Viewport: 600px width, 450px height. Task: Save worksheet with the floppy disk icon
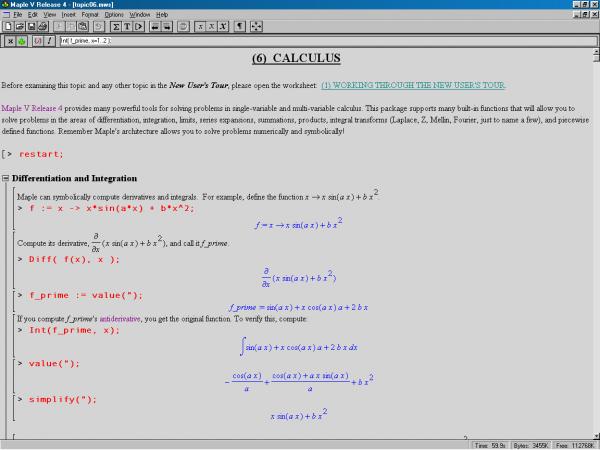point(31,26)
